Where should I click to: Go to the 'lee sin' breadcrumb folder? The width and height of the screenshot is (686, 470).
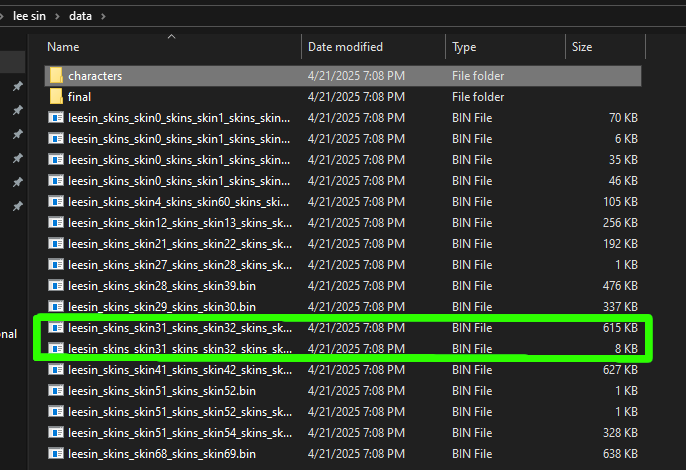click(29, 16)
